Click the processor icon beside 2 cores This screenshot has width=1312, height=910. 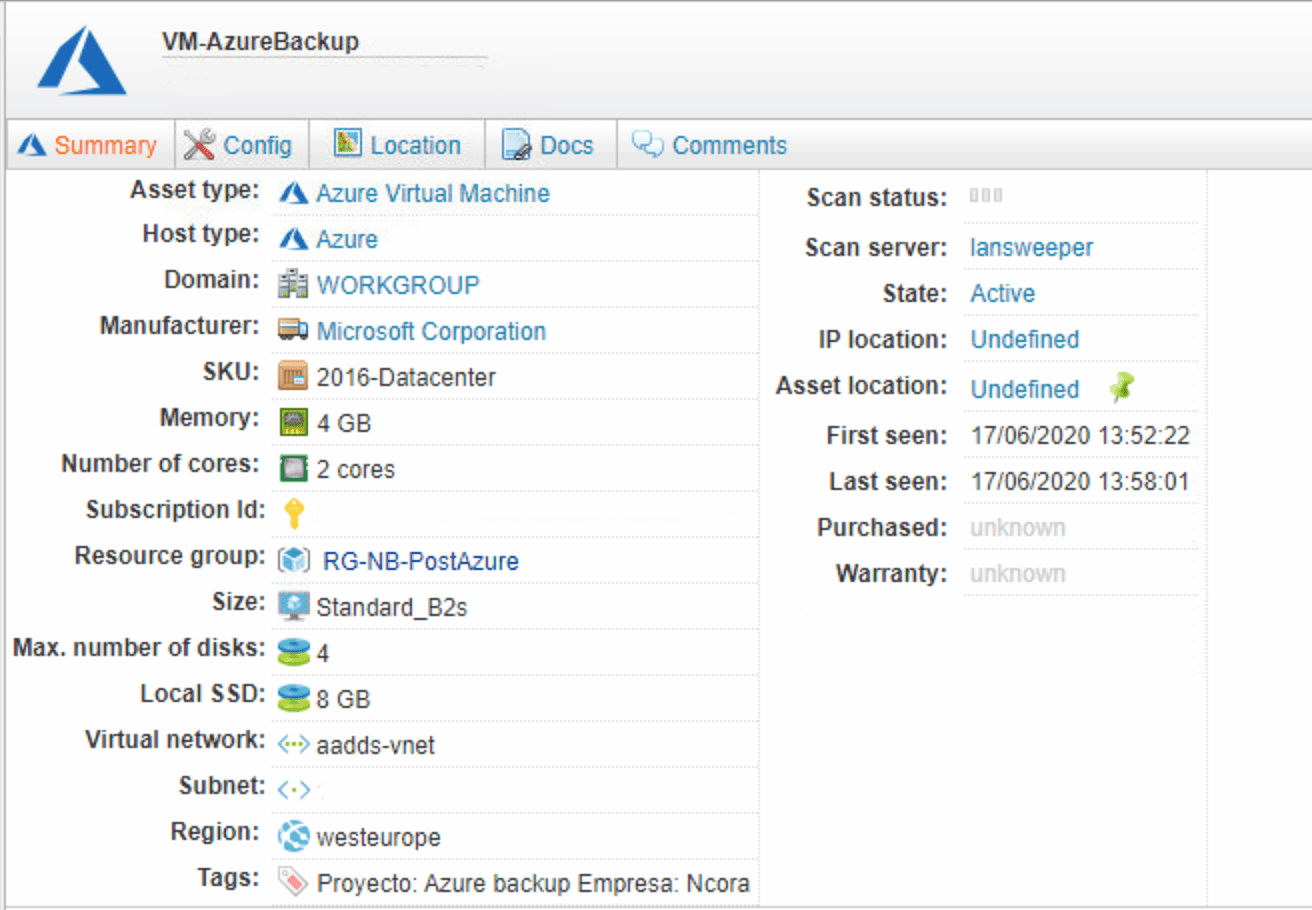[293, 469]
